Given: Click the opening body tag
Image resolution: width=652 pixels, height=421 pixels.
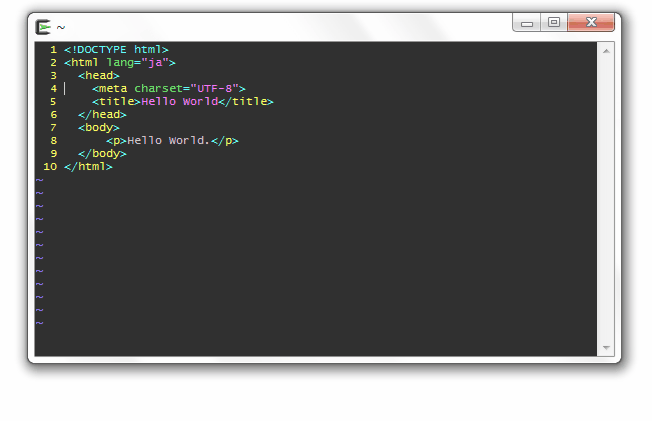Looking at the screenshot, I should pos(99,127).
